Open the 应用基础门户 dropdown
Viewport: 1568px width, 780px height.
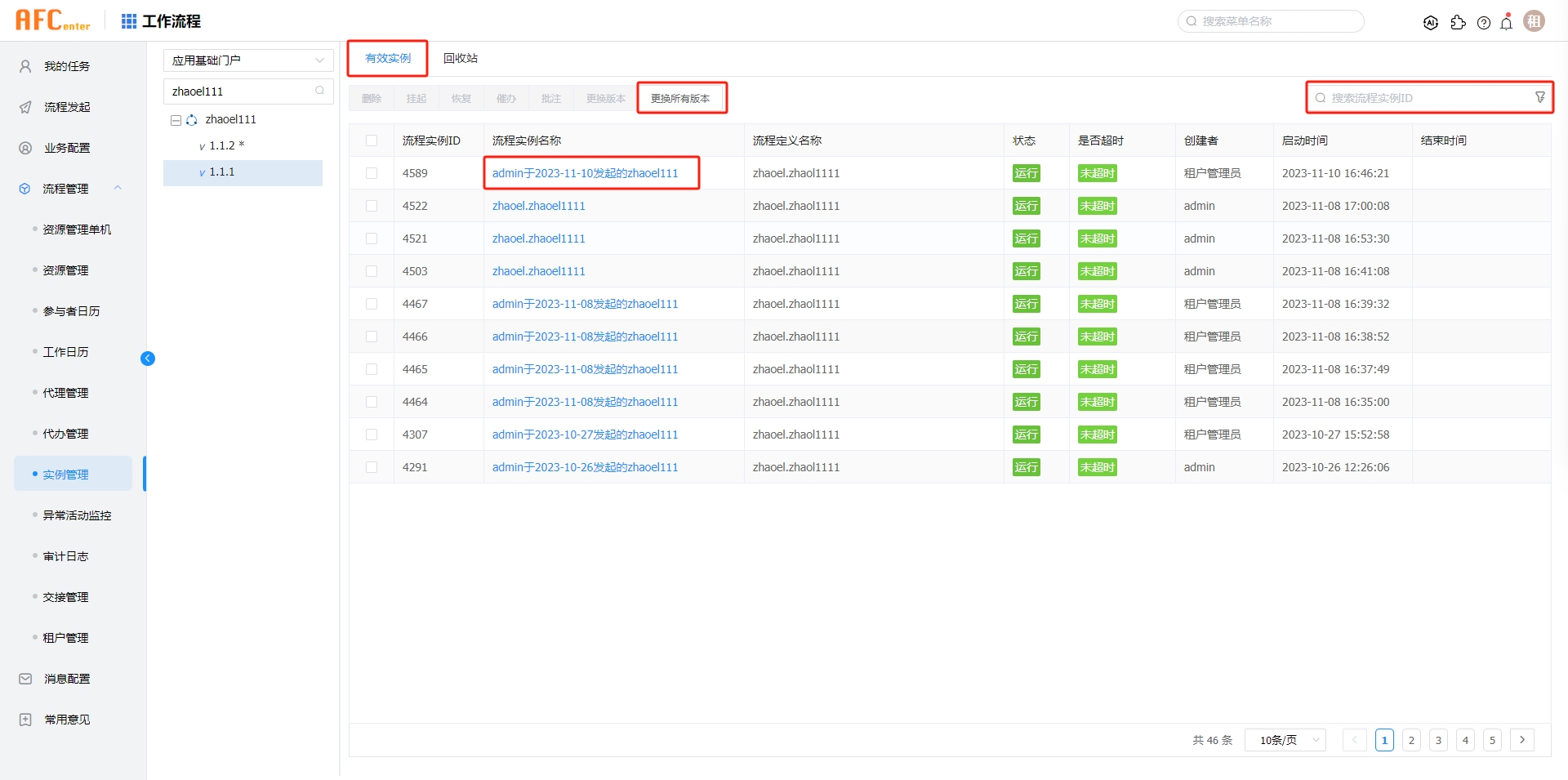click(x=247, y=60)
